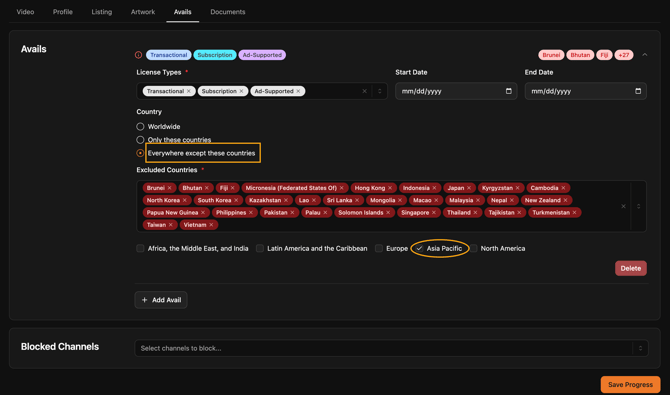Click the +27 countries summary badge
Screen dimensions: 670x395
click(x=624, y=55)
